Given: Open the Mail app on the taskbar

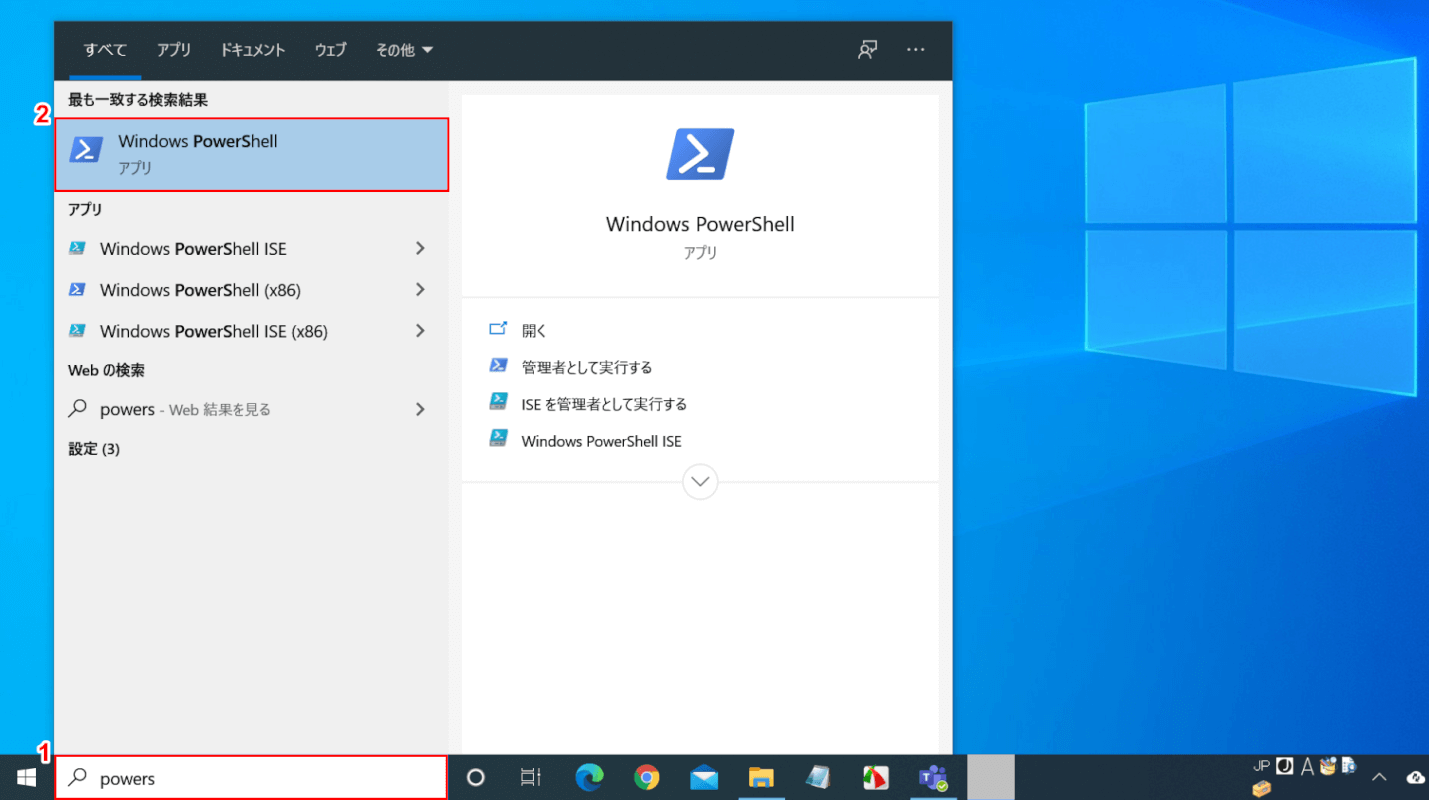Looking at the screenshot, I should (x=704, y=777).
